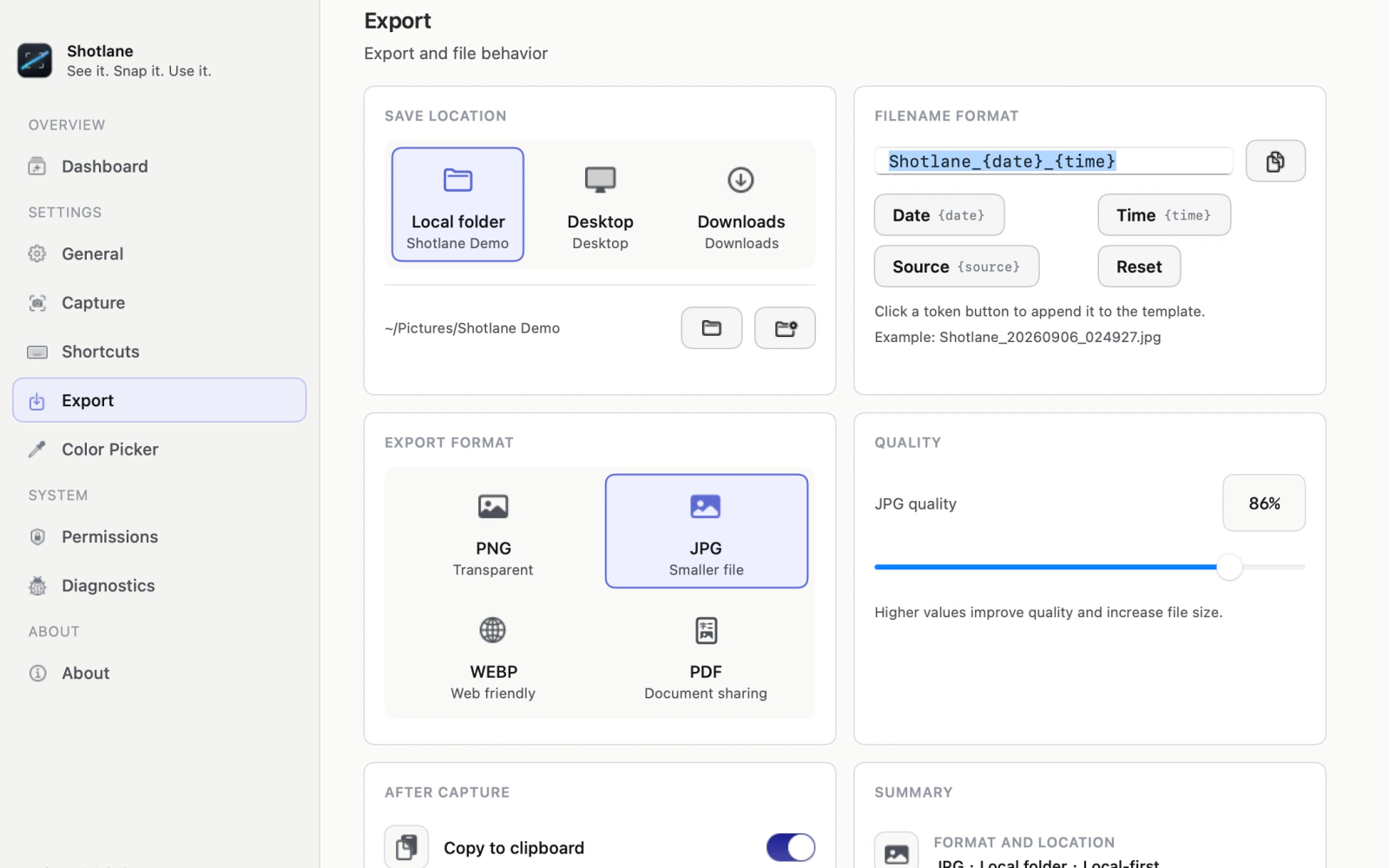Click the Desktop monitor icon
1389x868 pixels.
(600, 180)
